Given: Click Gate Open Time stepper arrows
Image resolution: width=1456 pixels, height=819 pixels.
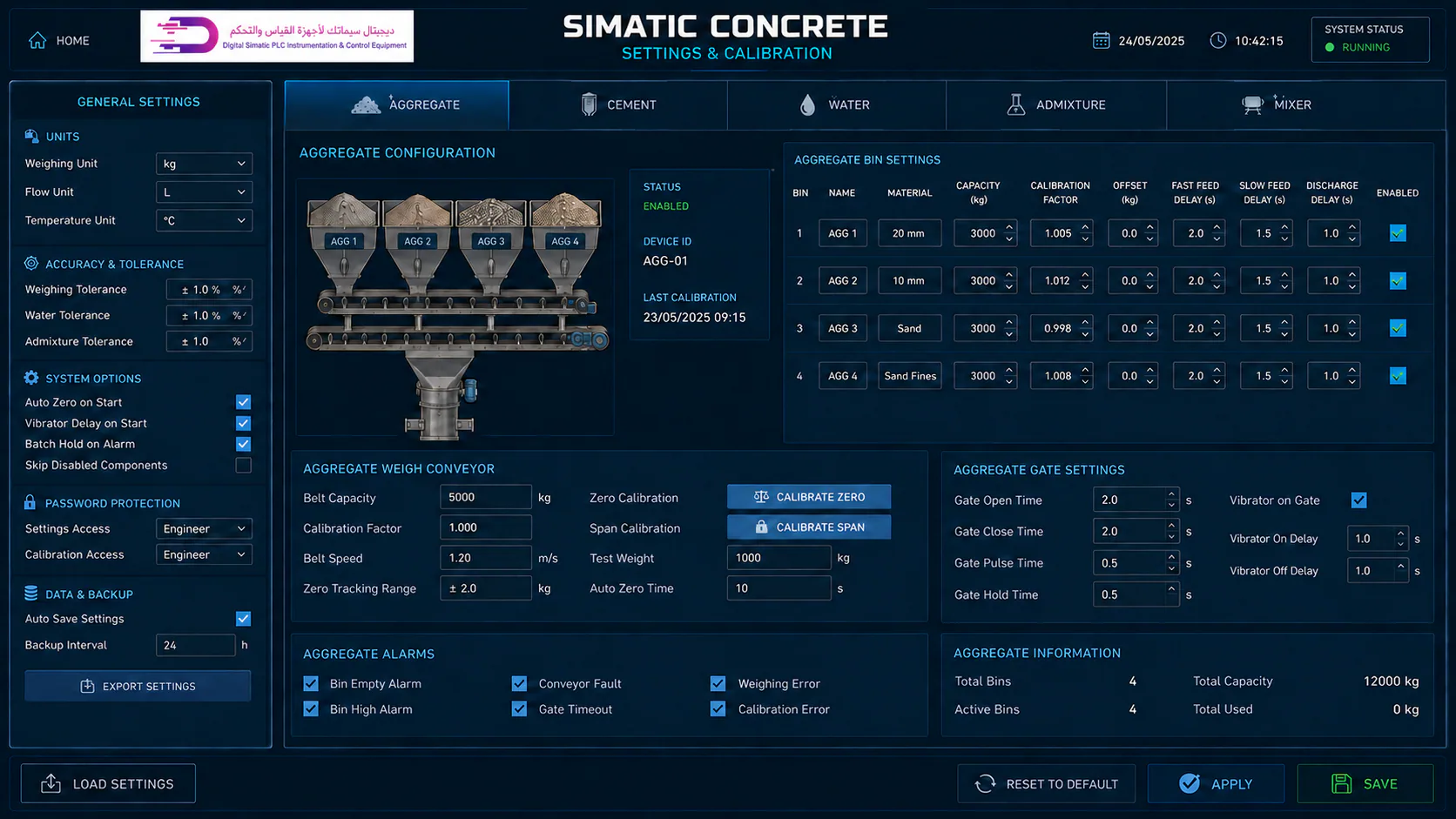Looking at the screenshot, I should click(x=1171, y=500).
